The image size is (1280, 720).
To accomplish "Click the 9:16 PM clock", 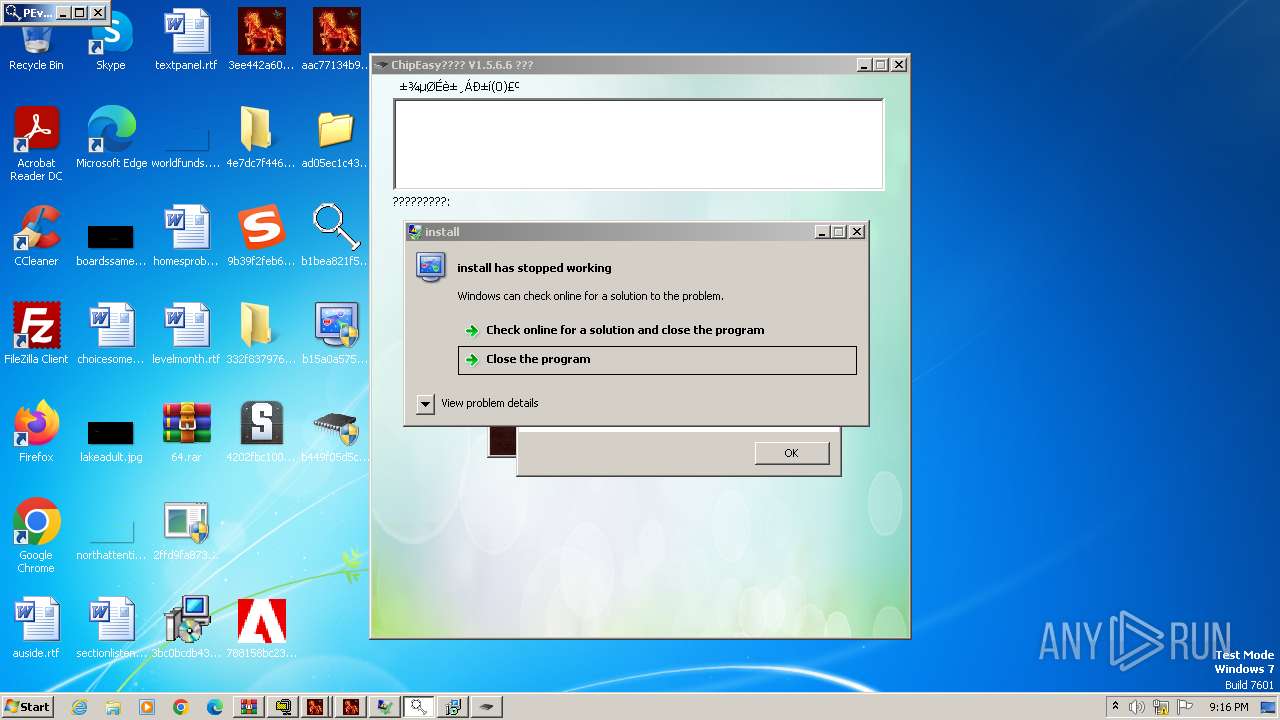I will coord(1228,707).
